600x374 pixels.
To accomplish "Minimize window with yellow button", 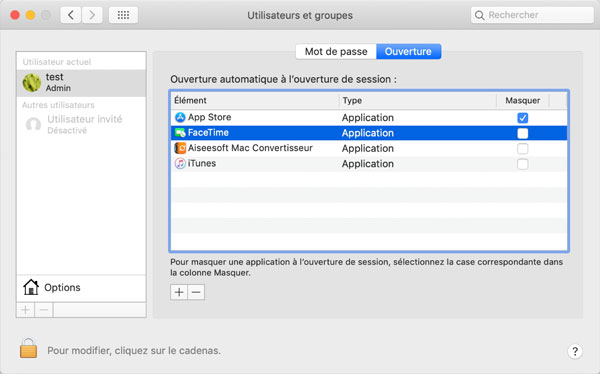I will tap(30, 15).
